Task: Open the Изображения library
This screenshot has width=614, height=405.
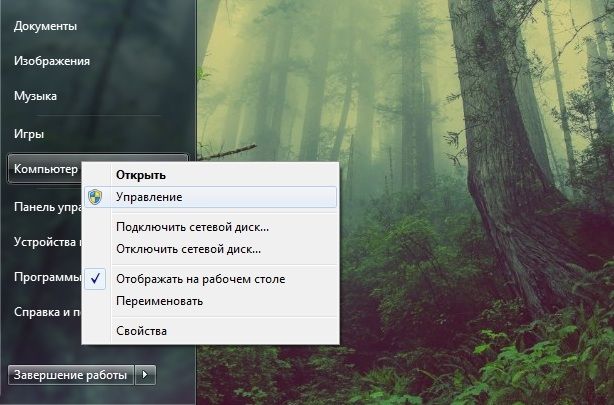Action: pos(51,61)
